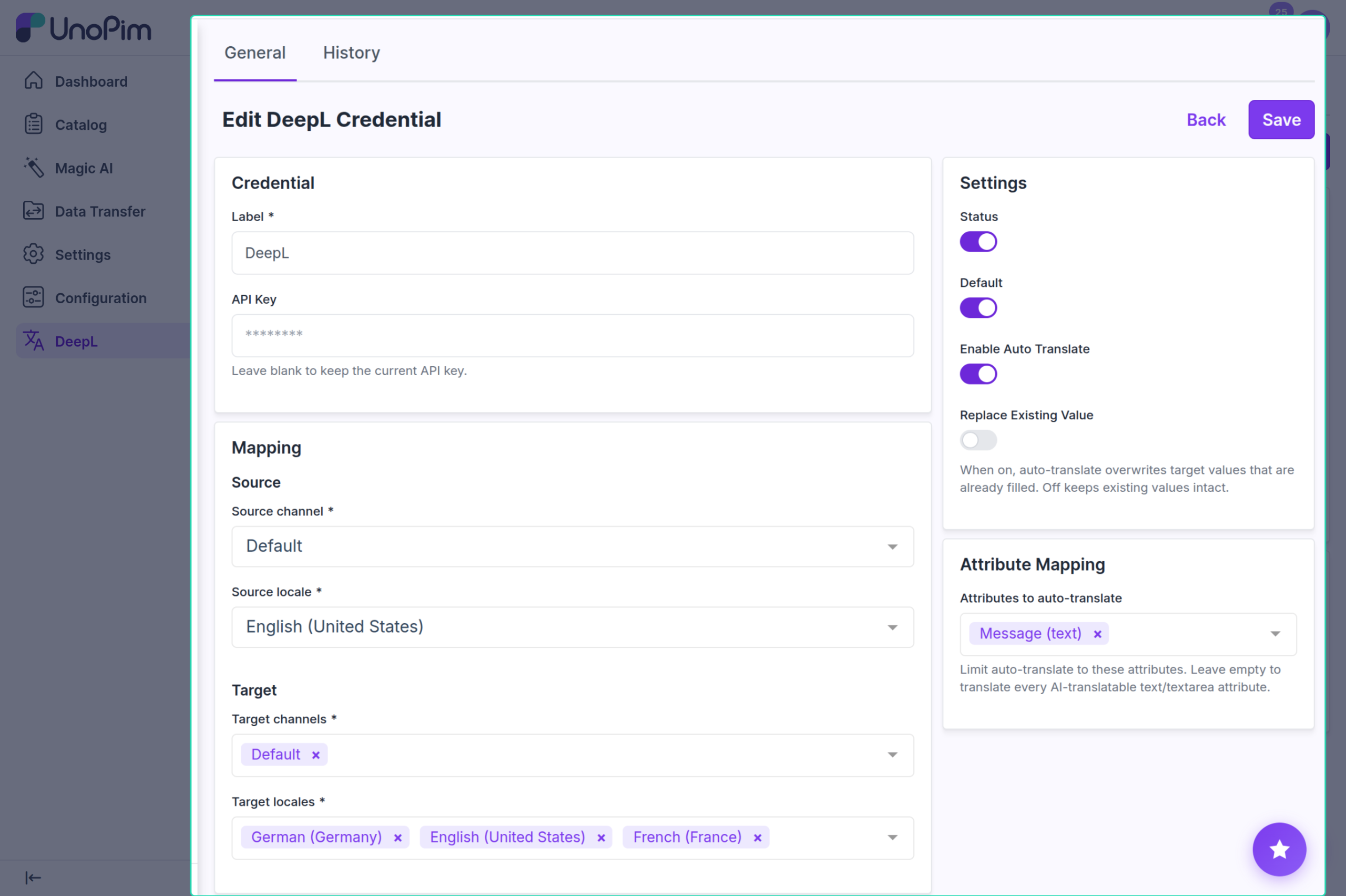
Task: Disable Enable Auto Translate switch
Action: point(978,374)
